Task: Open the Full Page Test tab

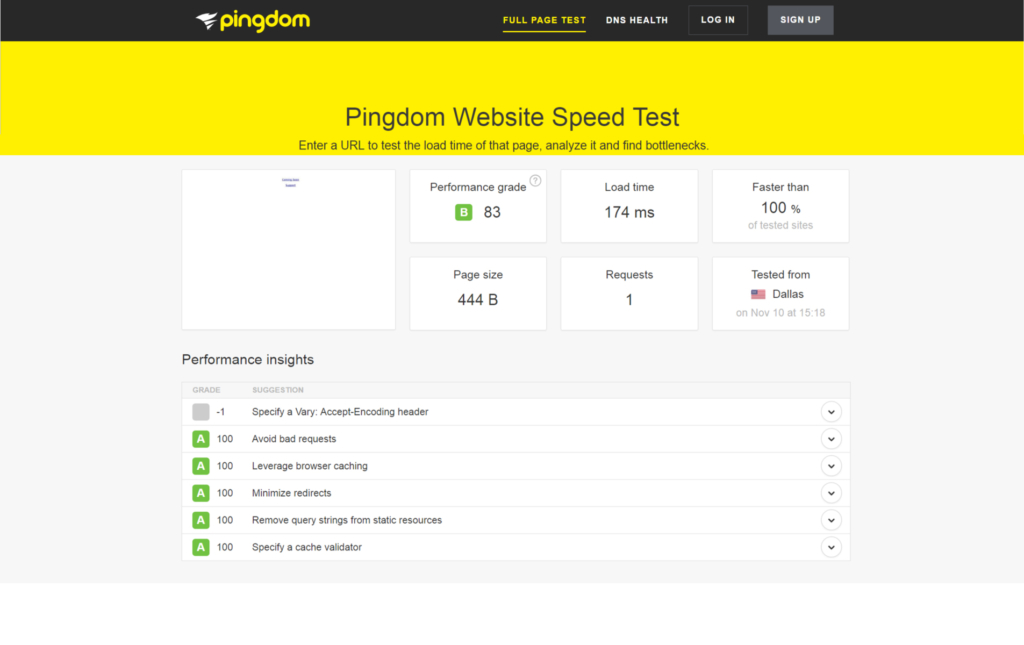Action: [x=544, y=20]
